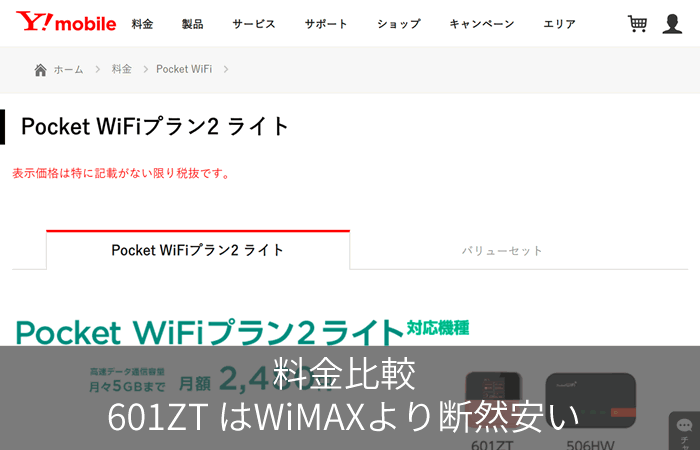Click the home icon in breadcrumb

coord(40,70)
